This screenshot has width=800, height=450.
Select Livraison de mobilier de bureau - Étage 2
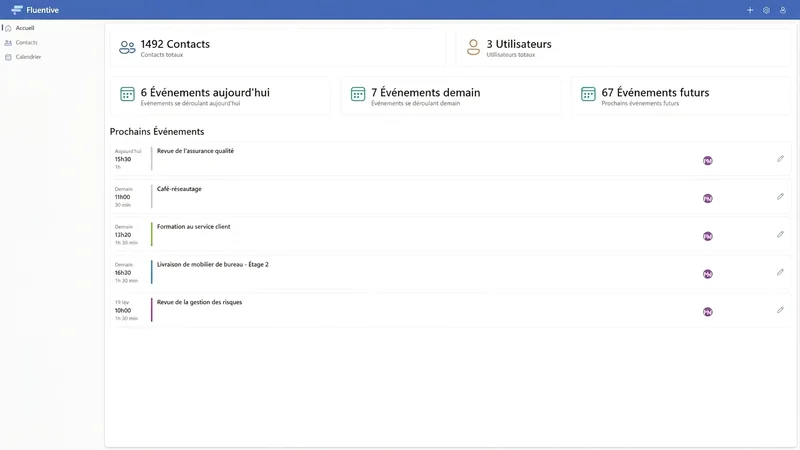[213, 264]
